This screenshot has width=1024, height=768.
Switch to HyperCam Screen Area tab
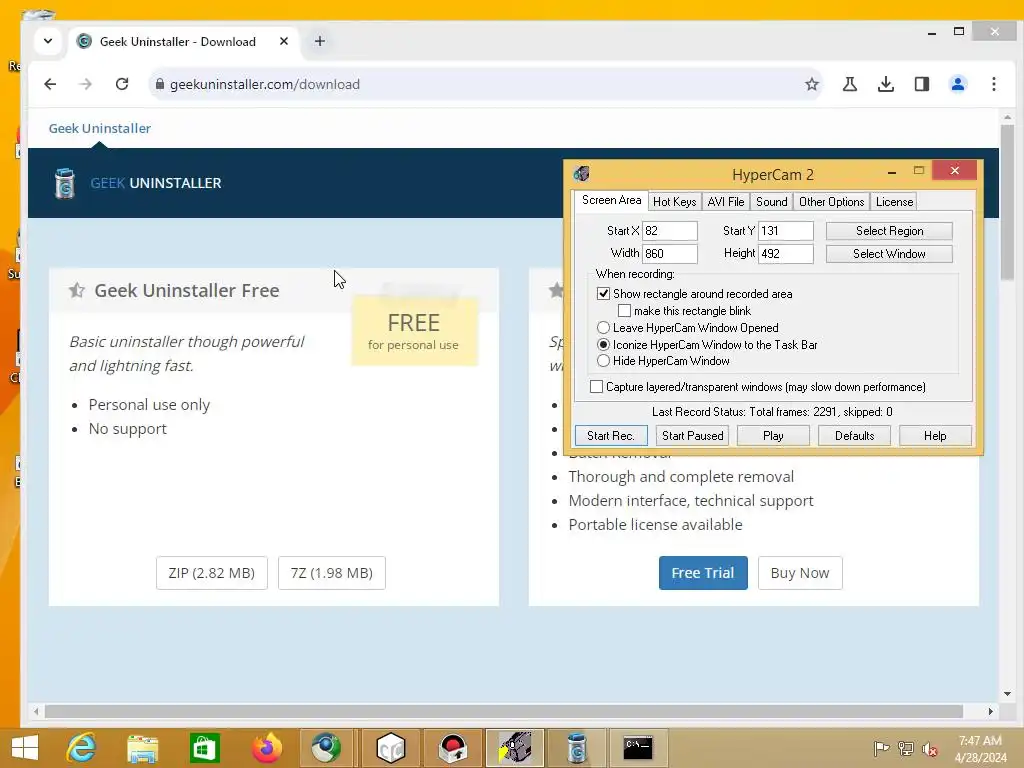tap(611, 200)
